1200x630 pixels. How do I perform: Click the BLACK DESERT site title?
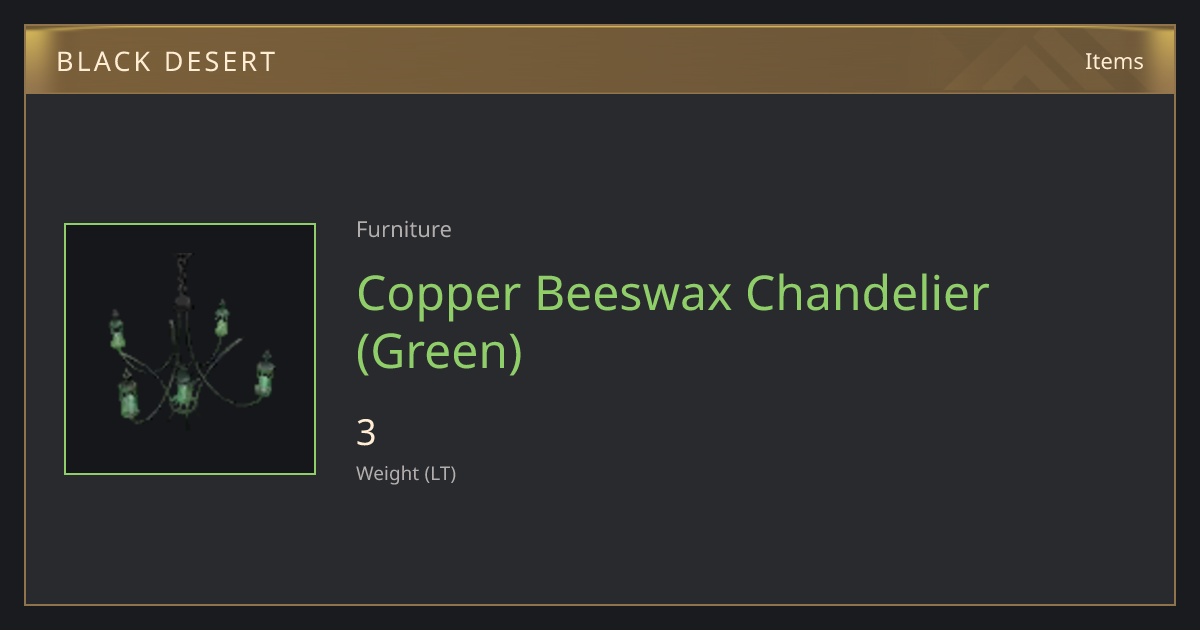166,61
